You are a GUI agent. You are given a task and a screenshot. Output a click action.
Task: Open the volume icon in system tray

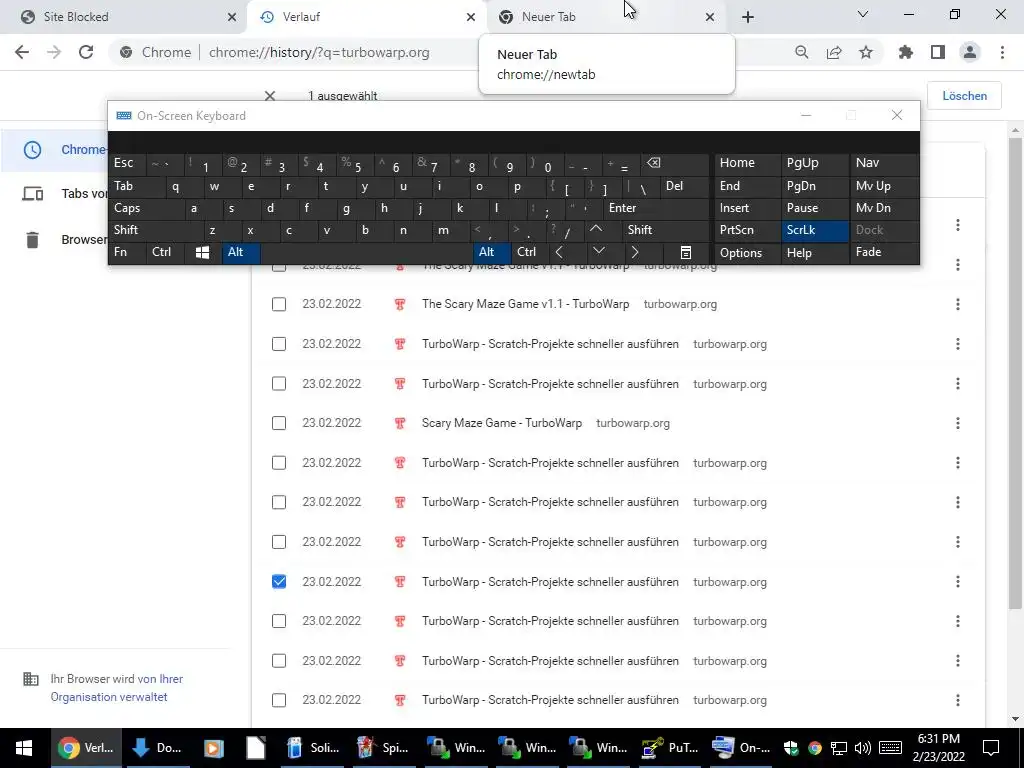[863, 748]
